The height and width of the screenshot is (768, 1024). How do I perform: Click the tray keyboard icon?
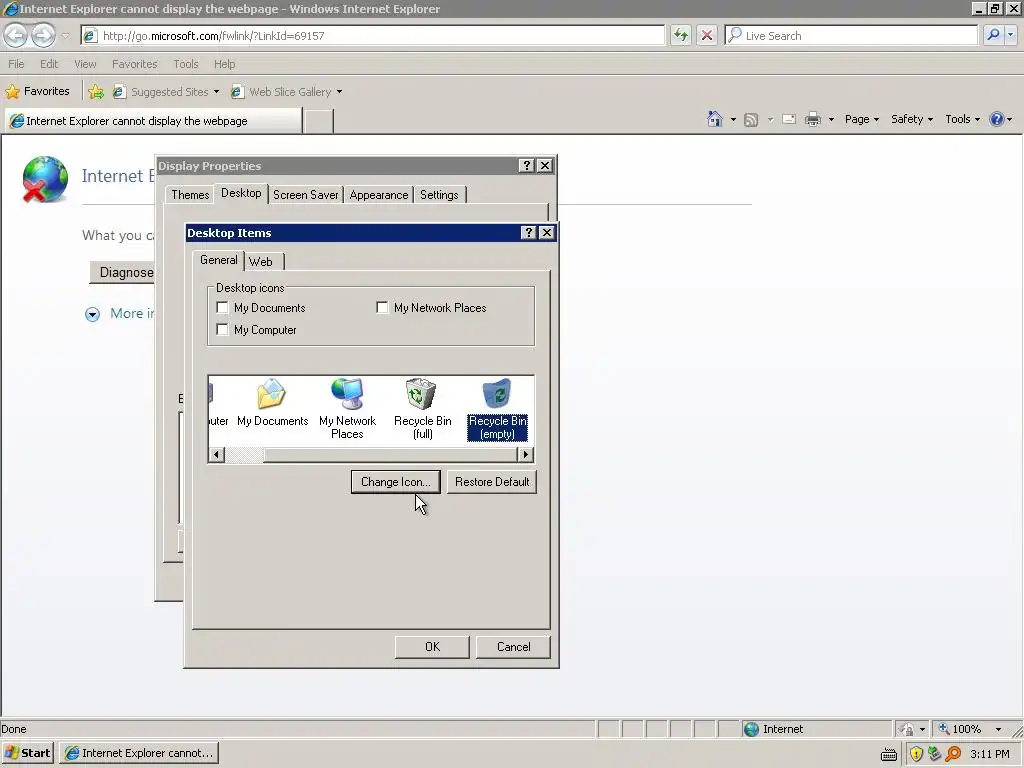click(889, 754)
